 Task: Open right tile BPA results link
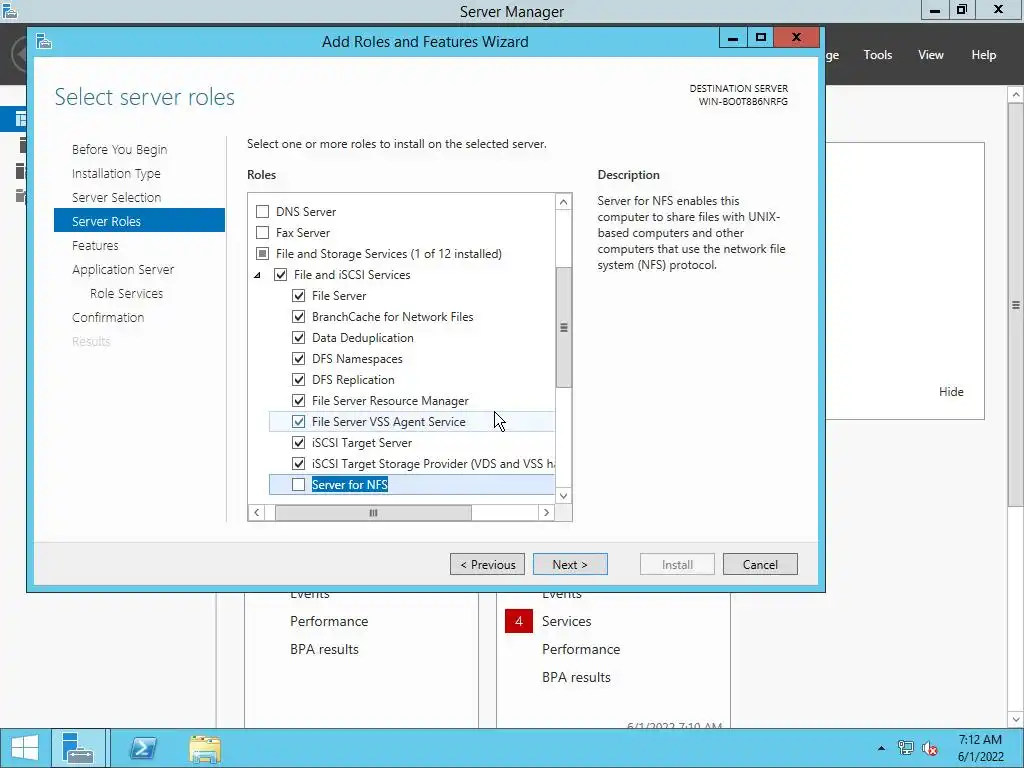[x=577, y=677]
